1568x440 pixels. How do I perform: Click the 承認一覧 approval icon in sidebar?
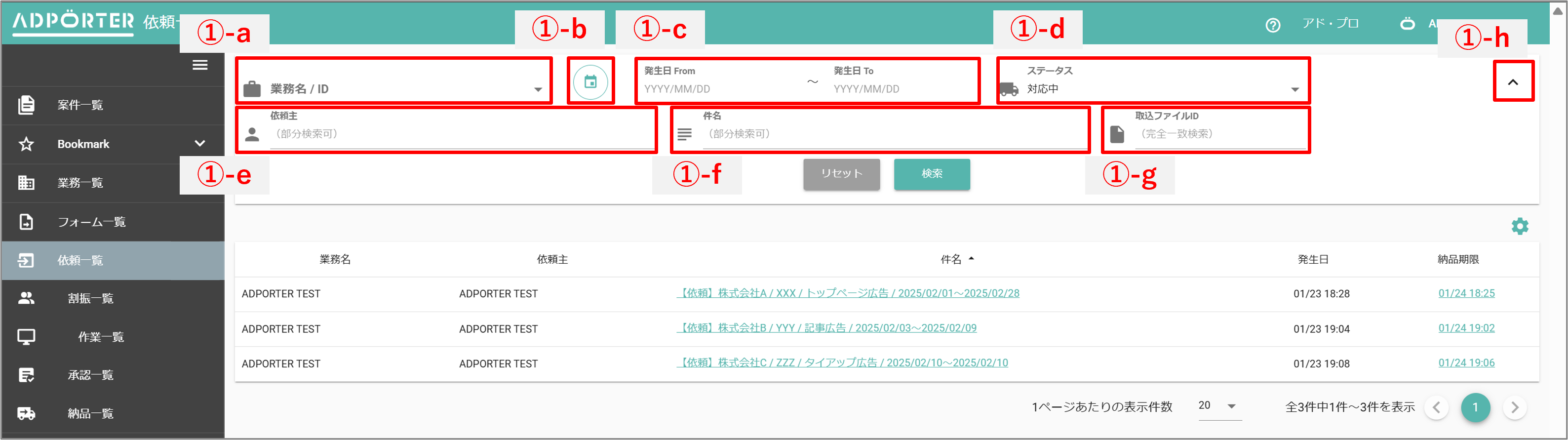pos(26,375)
